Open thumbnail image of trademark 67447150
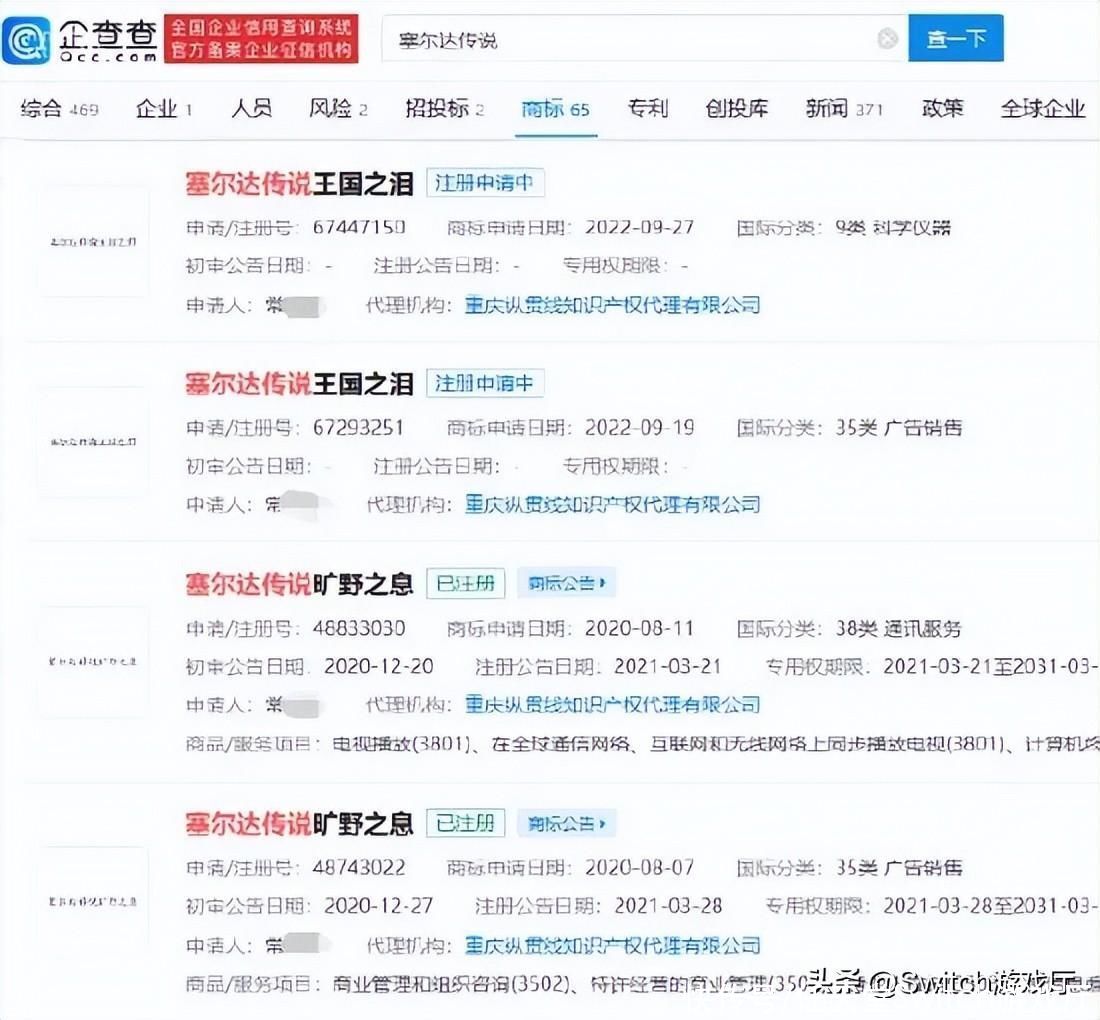1100x1020 pixels. click(93, 242)
